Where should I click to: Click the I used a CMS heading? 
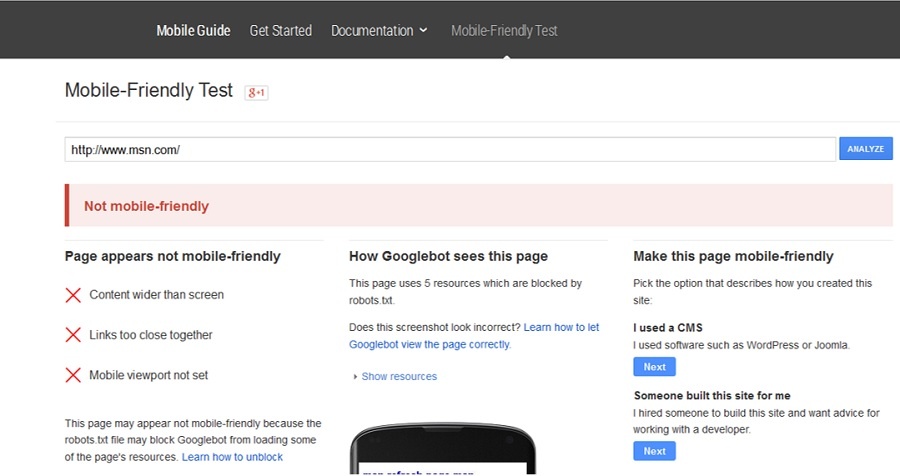668,328
